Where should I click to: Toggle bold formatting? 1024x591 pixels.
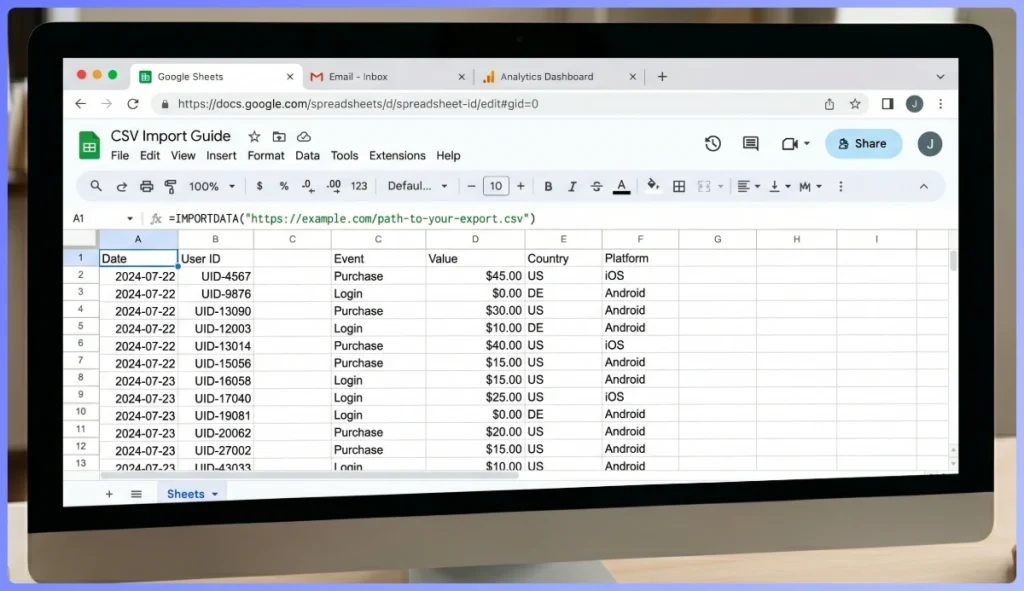click(x=548, y=186)
